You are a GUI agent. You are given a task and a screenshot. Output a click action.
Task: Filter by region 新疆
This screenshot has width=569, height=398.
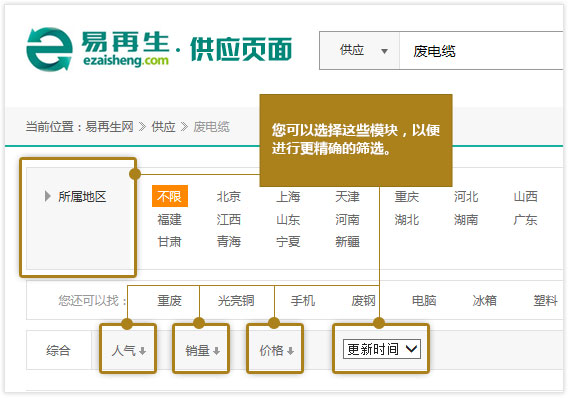coord(347,241)
